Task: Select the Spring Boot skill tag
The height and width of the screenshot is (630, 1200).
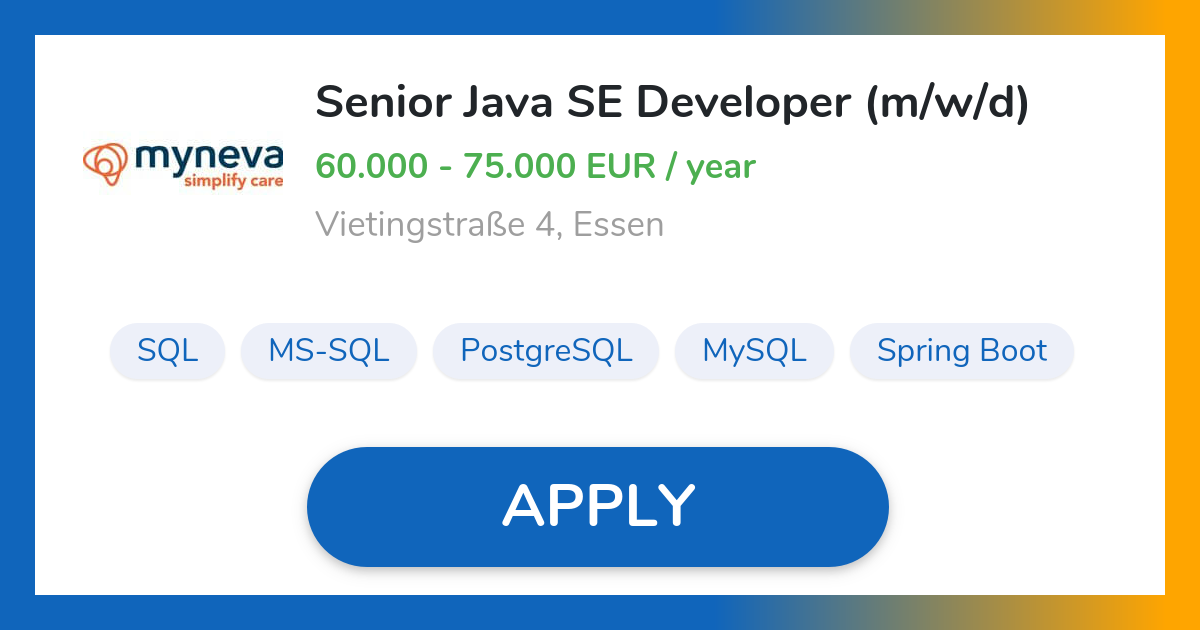Action: pos(961,351)
